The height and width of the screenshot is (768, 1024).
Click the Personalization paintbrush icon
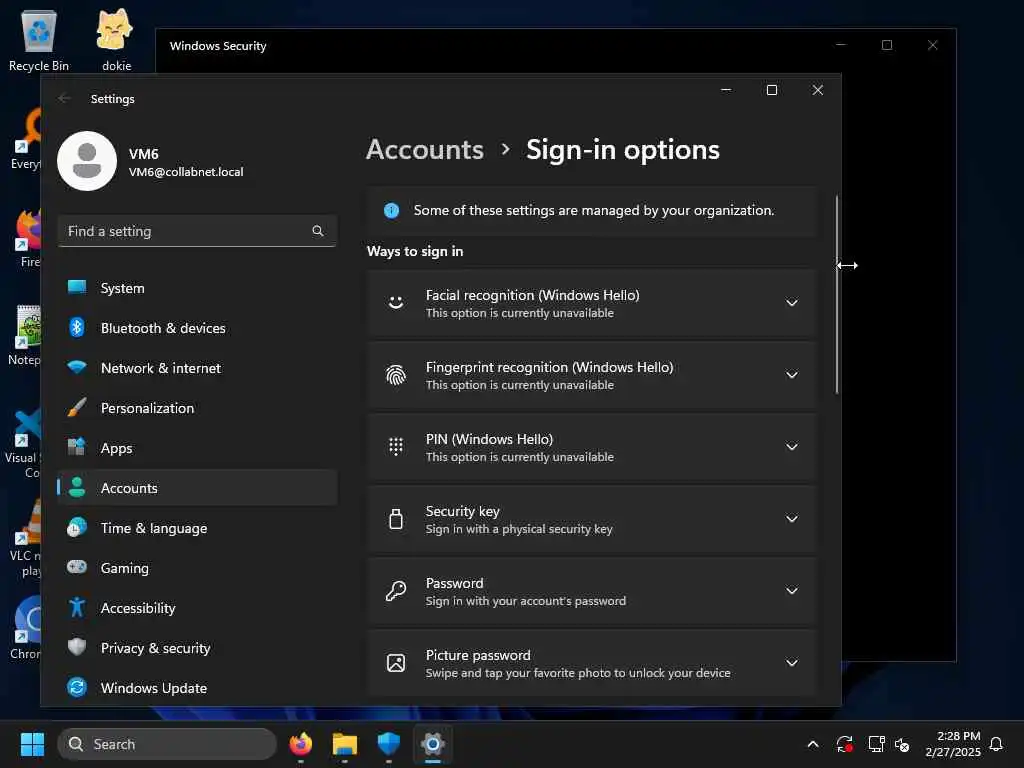[x=77, y=408]
